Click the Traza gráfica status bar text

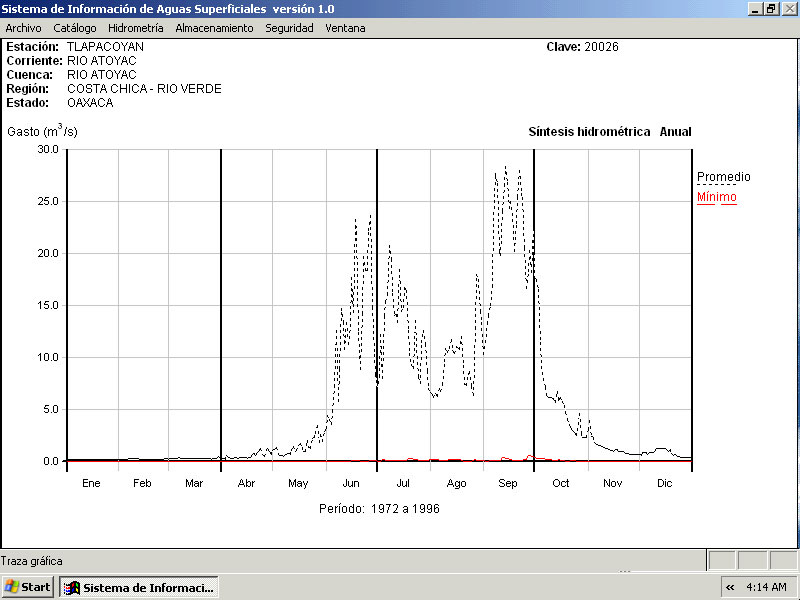(x=32, y=561)
